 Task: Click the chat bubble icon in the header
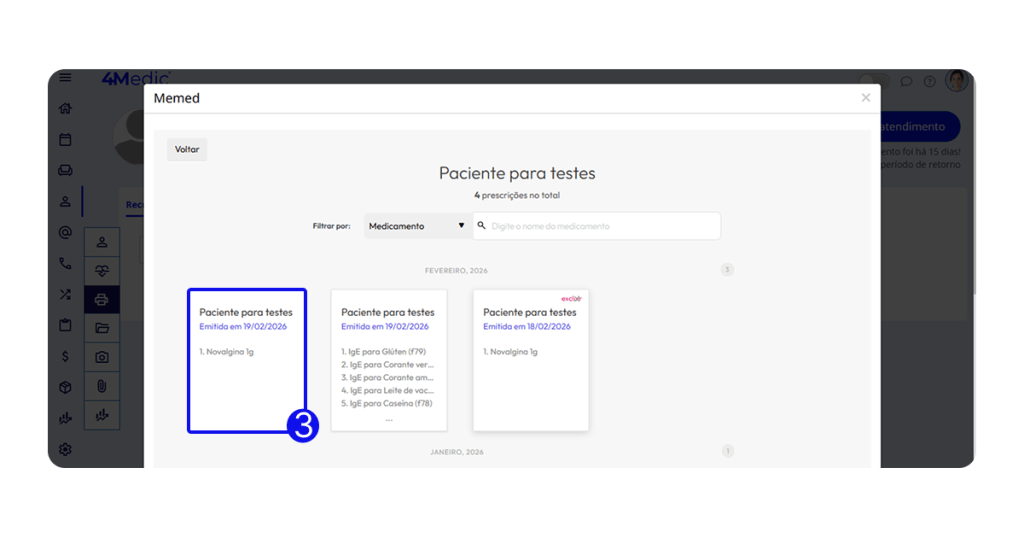point(906,81)
